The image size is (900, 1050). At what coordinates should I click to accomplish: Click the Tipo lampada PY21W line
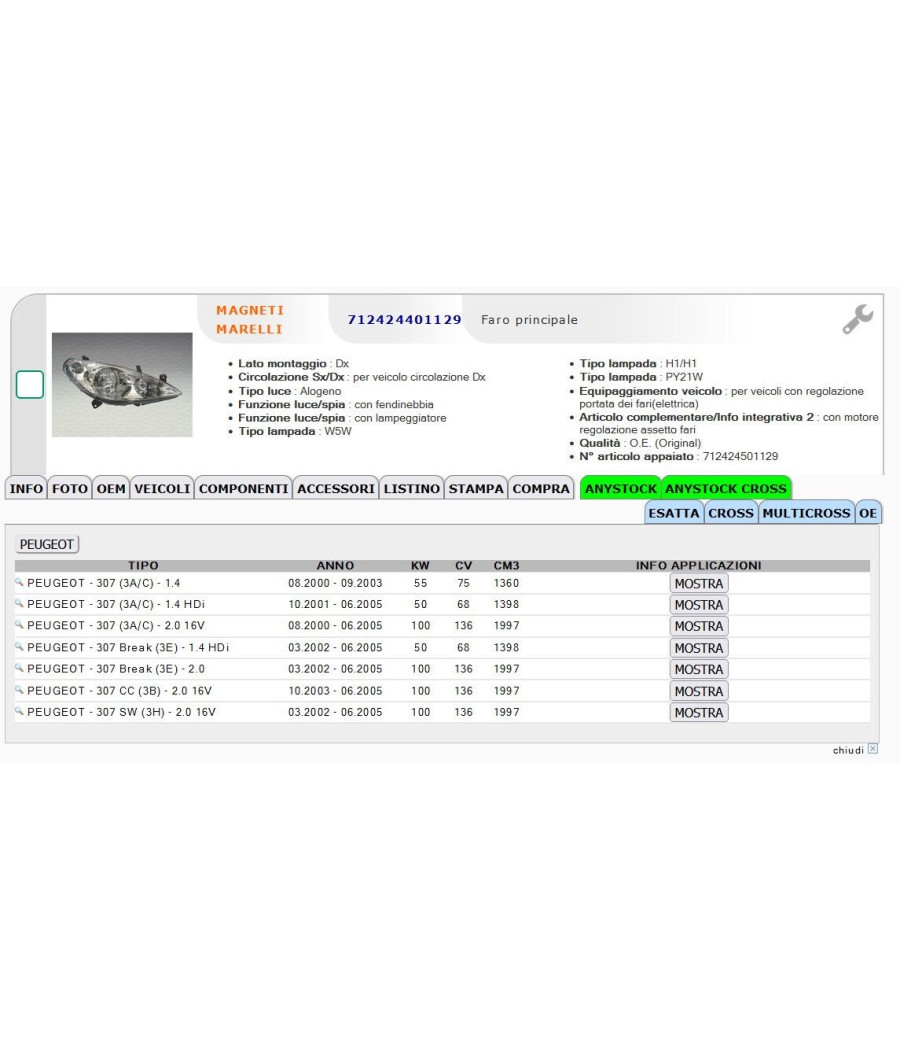click(x=641, y=377)
